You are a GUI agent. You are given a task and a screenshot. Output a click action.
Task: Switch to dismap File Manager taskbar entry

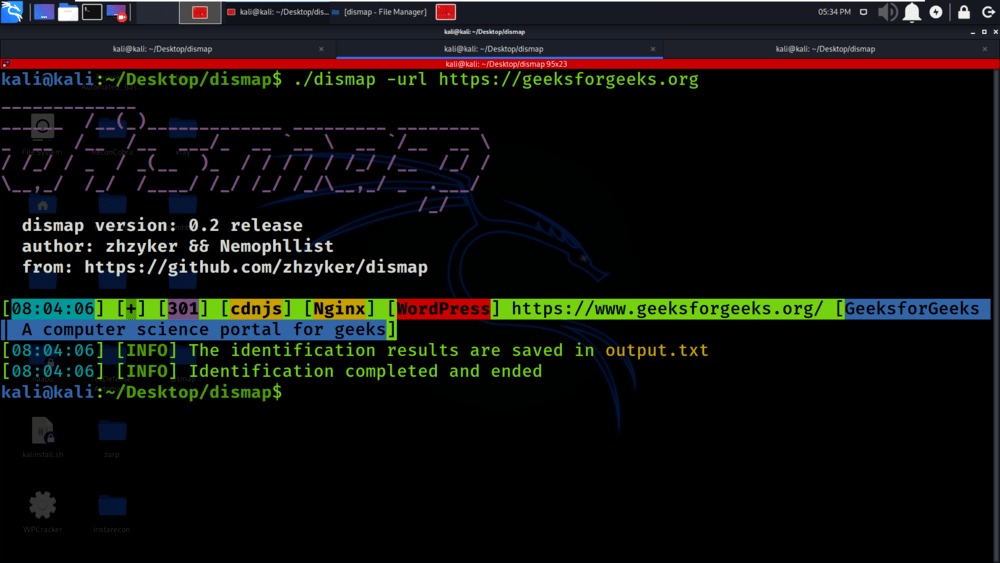(x=379, y=12)
